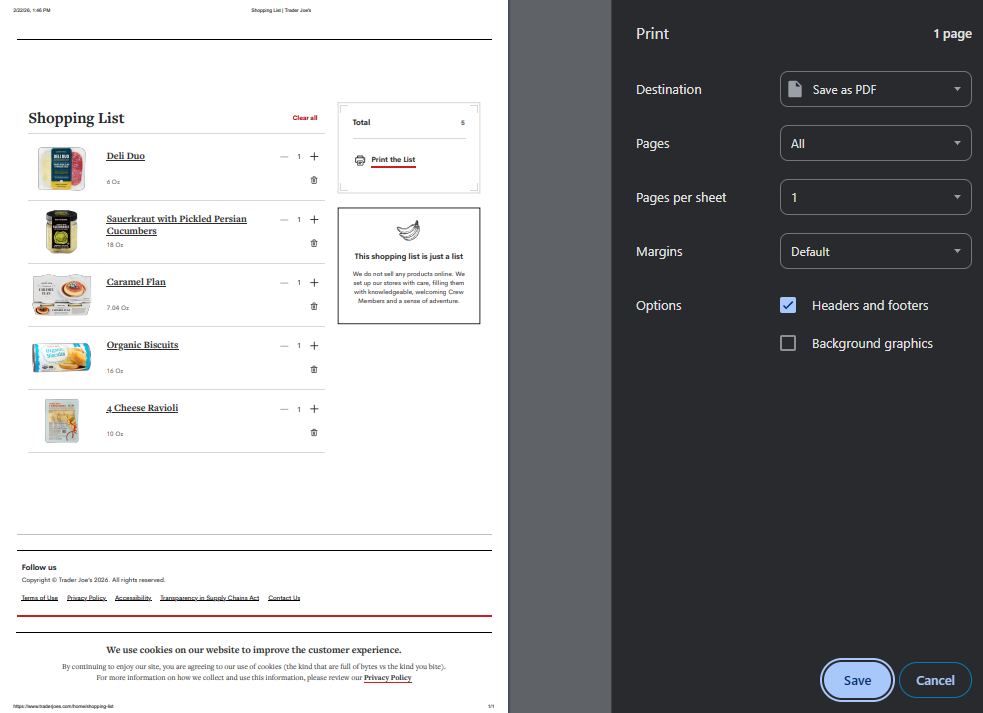Click 'This shopping list is just a list' text
This screenshot has width=983, height=713.
point(408,256)
